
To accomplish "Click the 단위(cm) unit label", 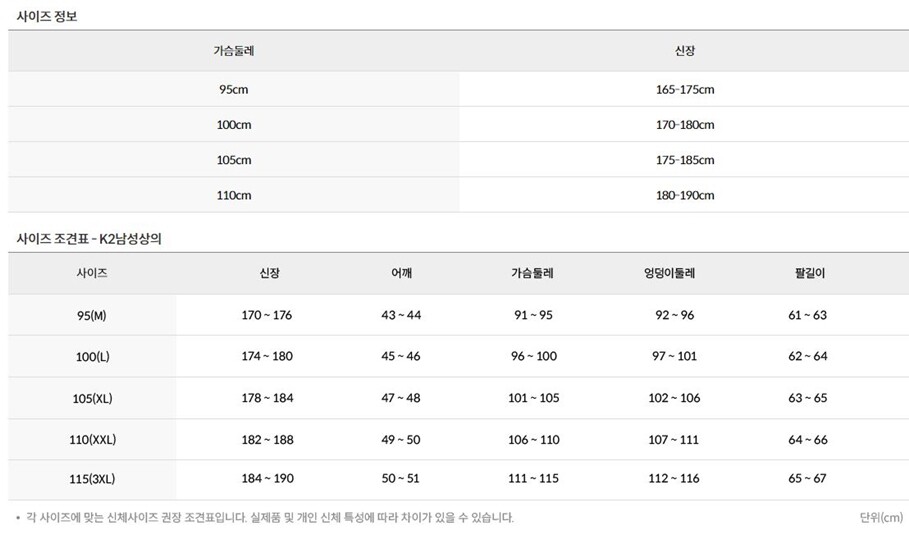I will coord(880,518).
